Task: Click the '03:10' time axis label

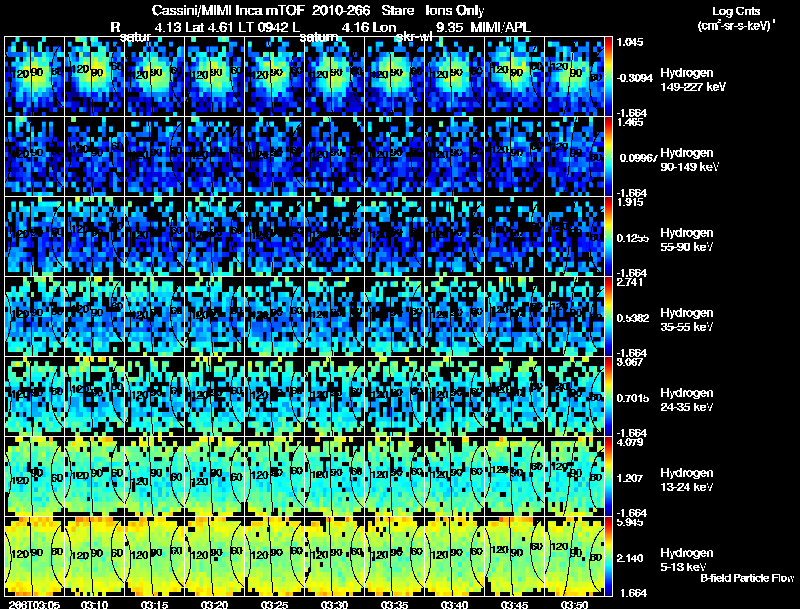Action: tap(94, 604)
